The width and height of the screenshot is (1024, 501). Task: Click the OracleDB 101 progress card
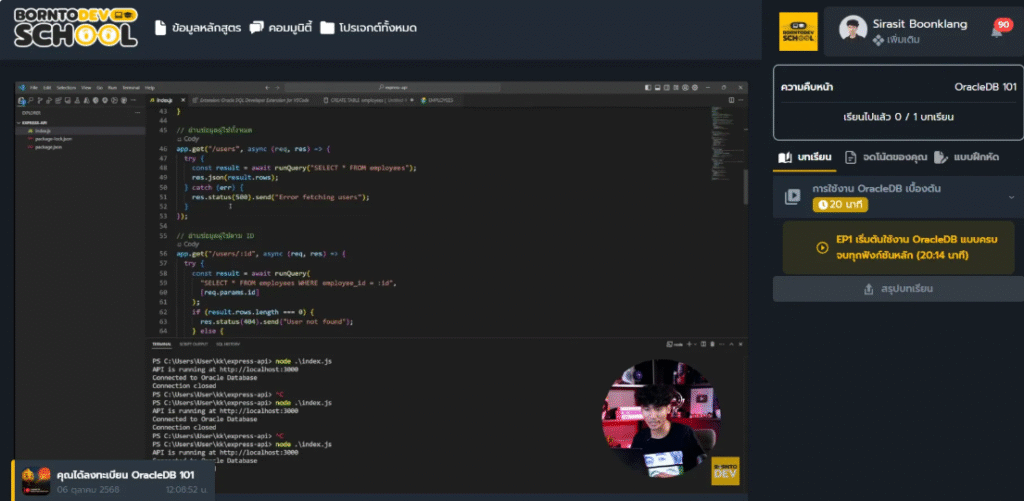897,103
